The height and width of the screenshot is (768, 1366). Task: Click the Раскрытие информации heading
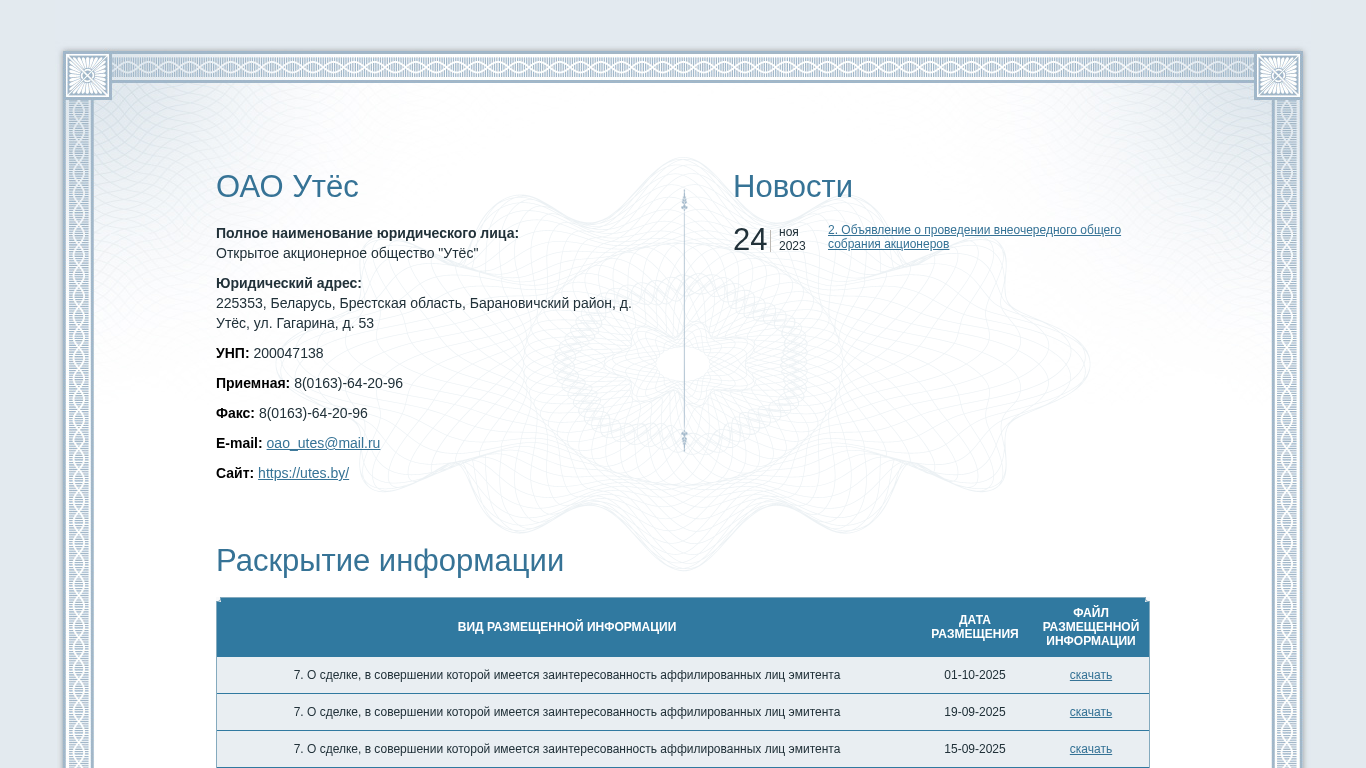click(389, 561)
